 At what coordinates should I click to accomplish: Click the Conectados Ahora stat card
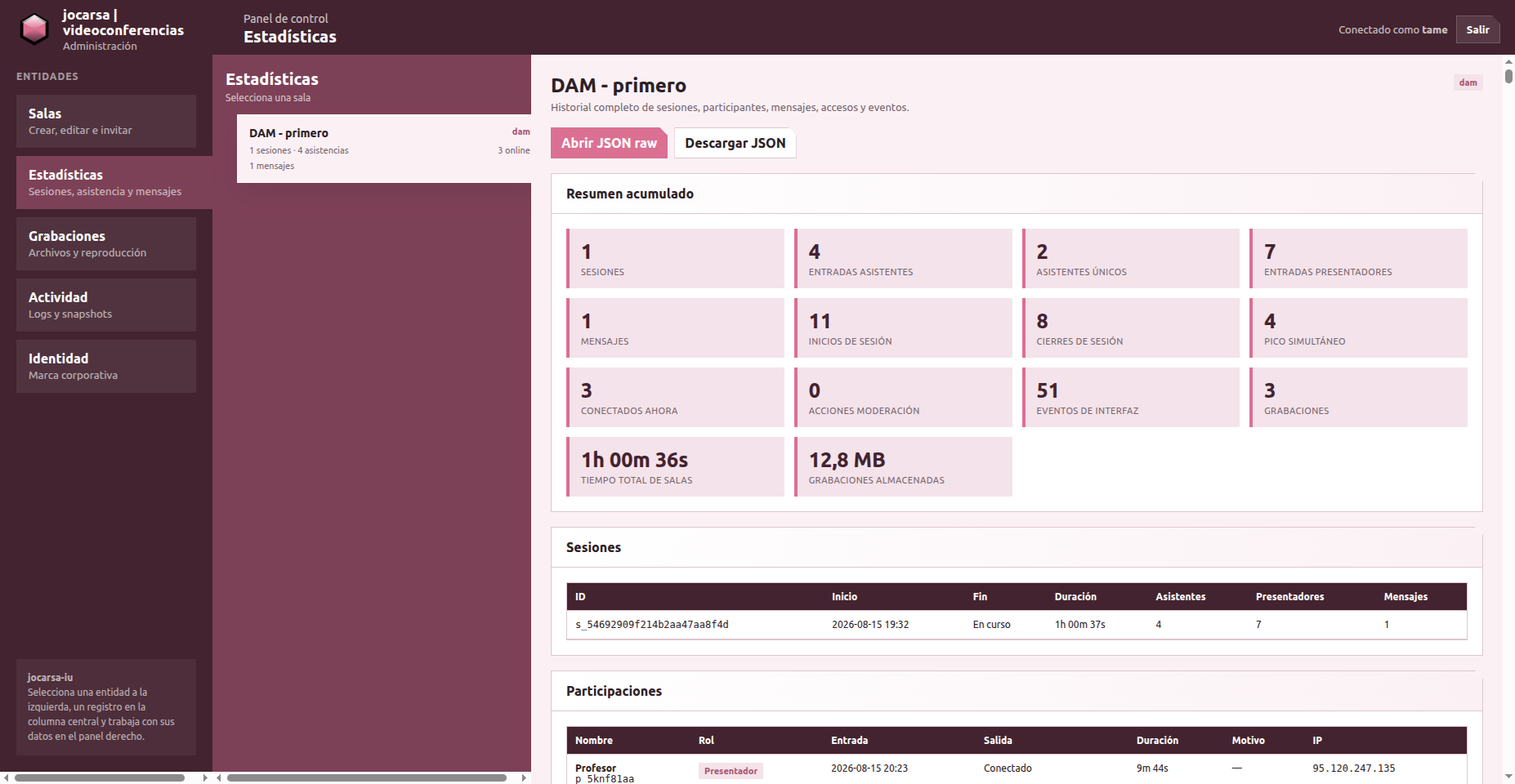click(675, 397)
